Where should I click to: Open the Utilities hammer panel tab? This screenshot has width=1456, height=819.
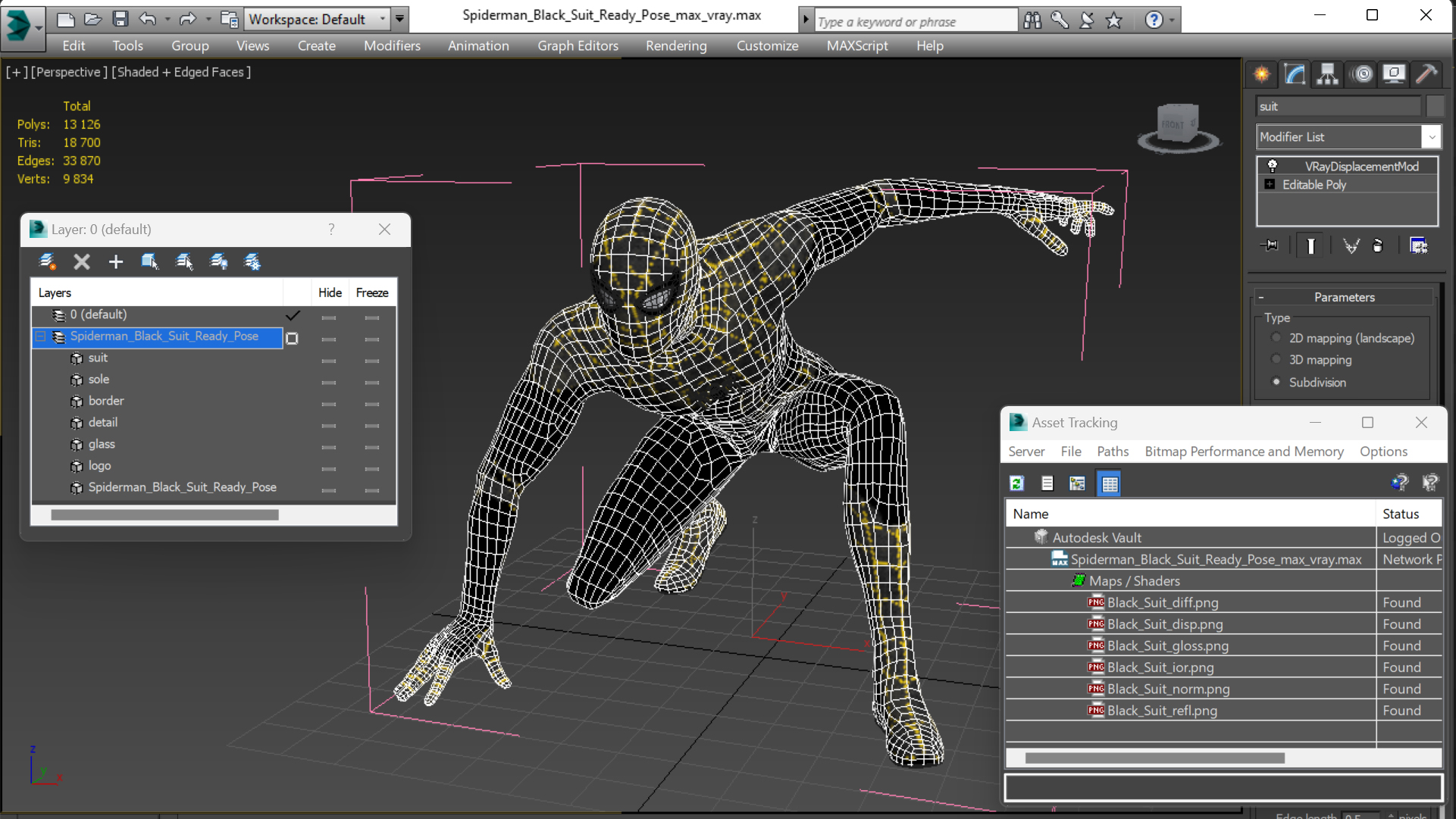(1426, 74)
